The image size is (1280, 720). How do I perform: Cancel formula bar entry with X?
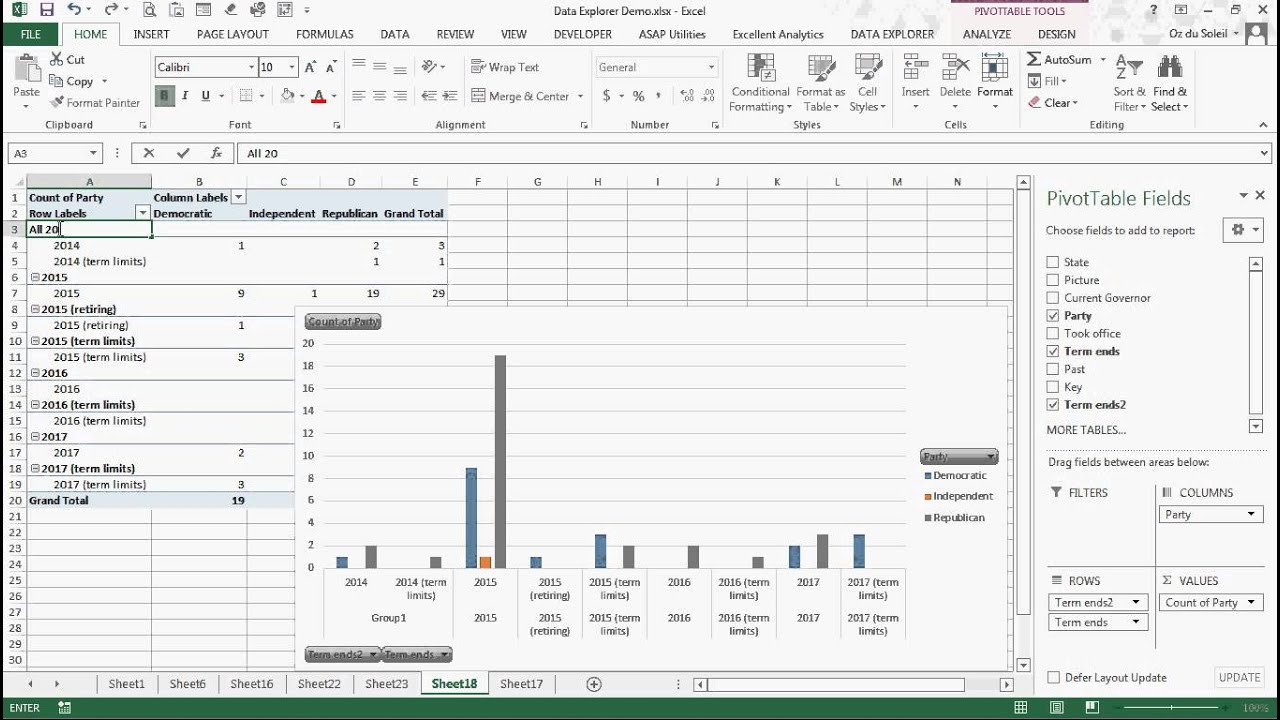click(x=149, y=153)
